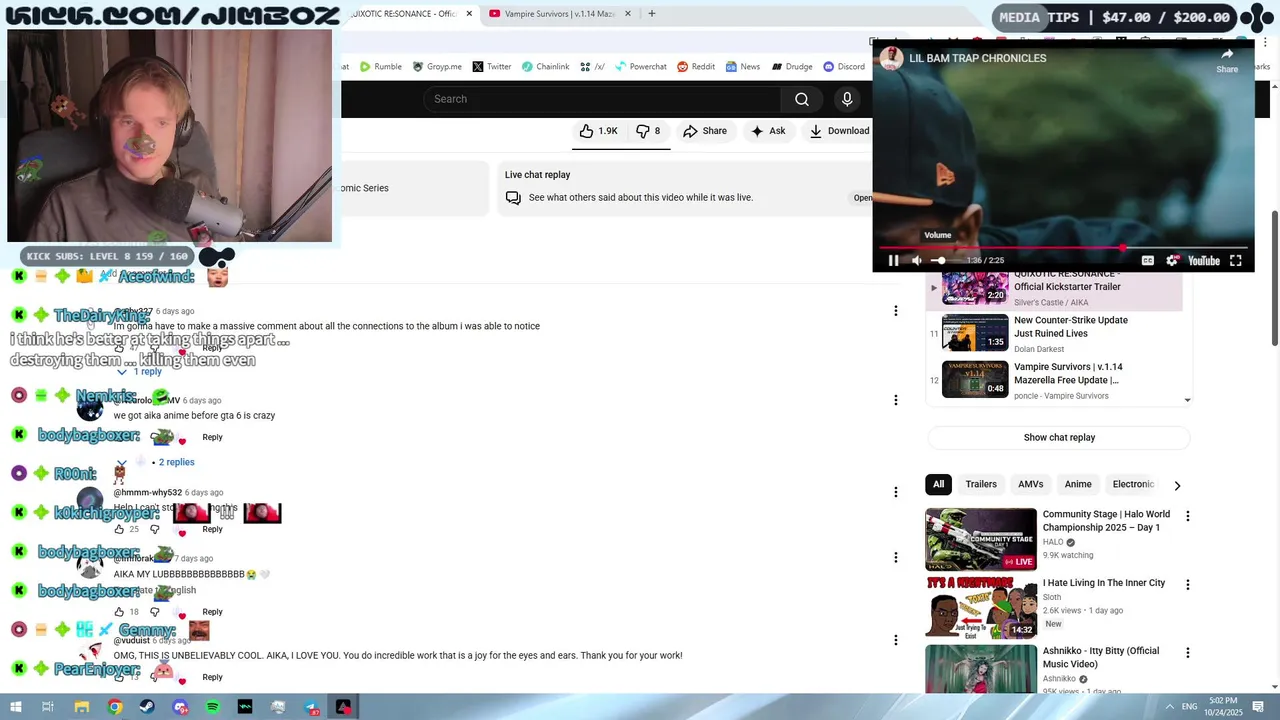Open the Drudge bookmark
The width and height of the screenshot is (1280, 720).
pyautogui.click(x=791, y=67)
